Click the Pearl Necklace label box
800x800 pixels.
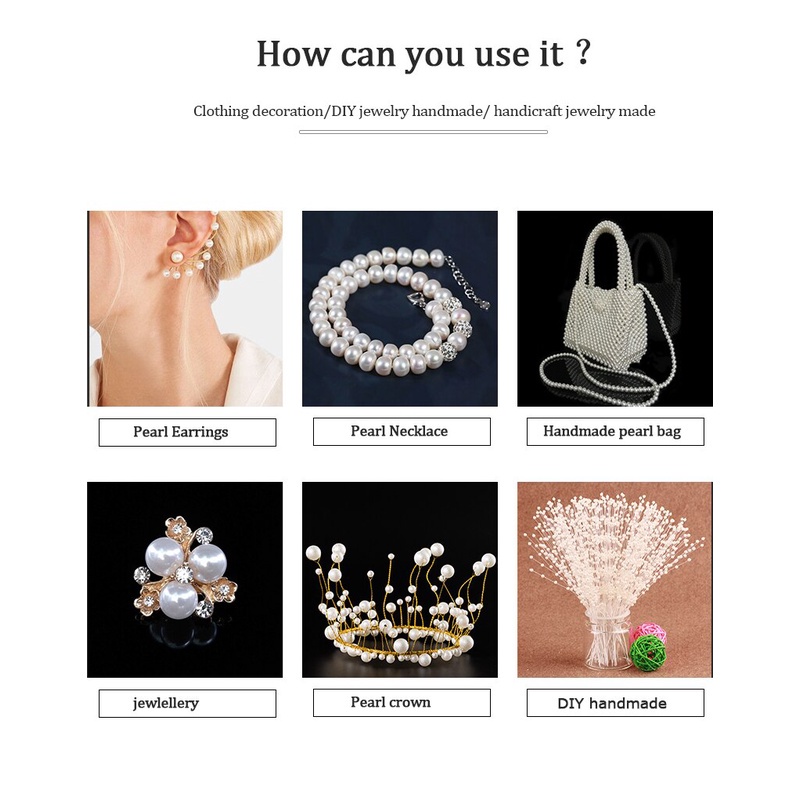tap(402, 432)
